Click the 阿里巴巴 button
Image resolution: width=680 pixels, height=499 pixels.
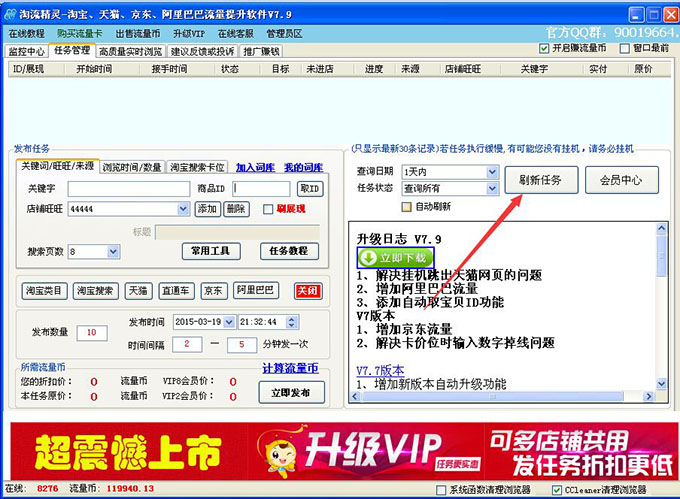(x=255, y=290)
